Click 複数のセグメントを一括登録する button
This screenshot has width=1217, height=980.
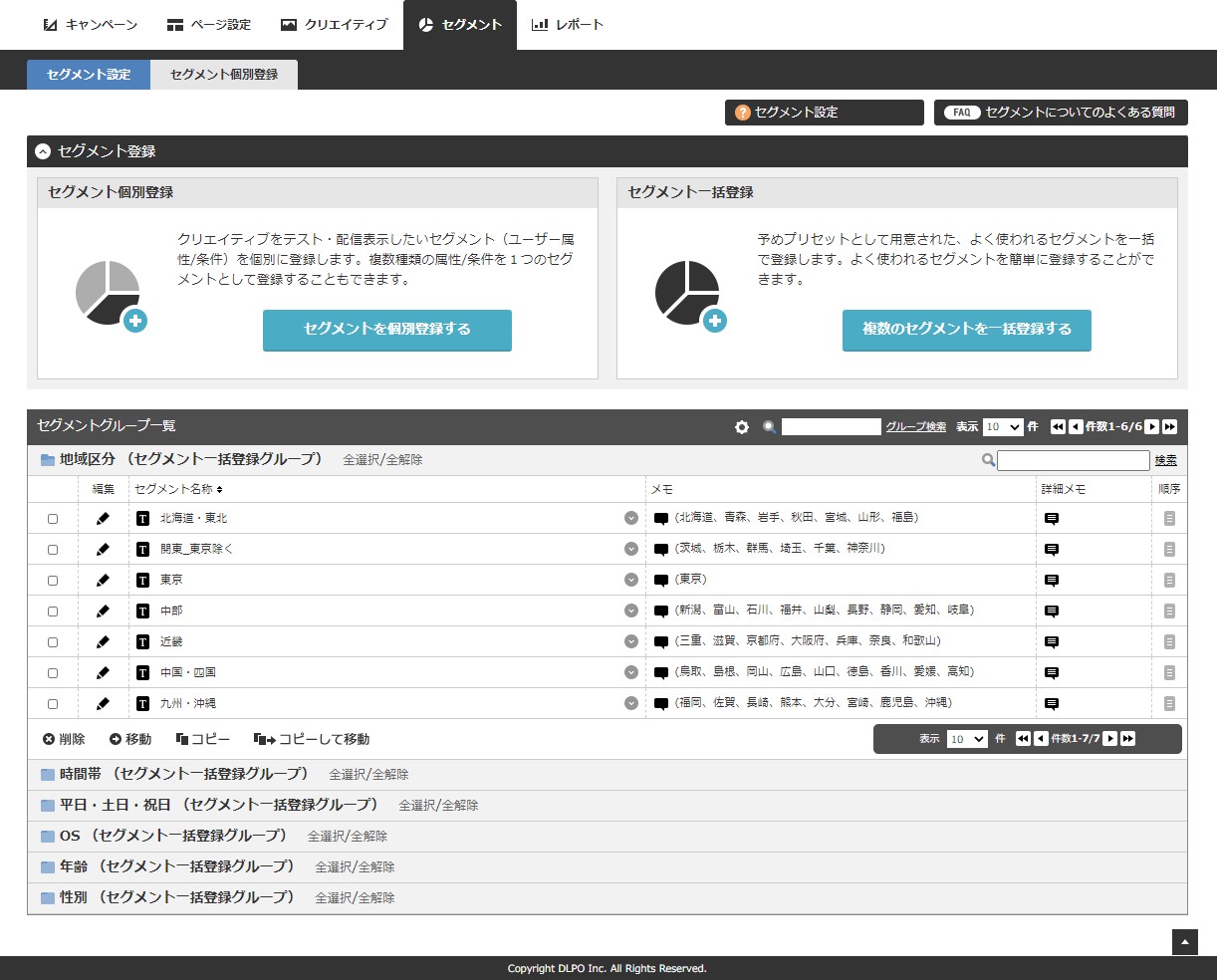[966, 330]
